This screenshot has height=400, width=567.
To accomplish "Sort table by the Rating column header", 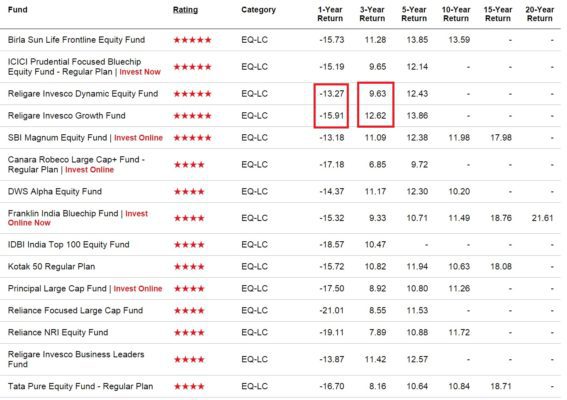I will (185, 10).
